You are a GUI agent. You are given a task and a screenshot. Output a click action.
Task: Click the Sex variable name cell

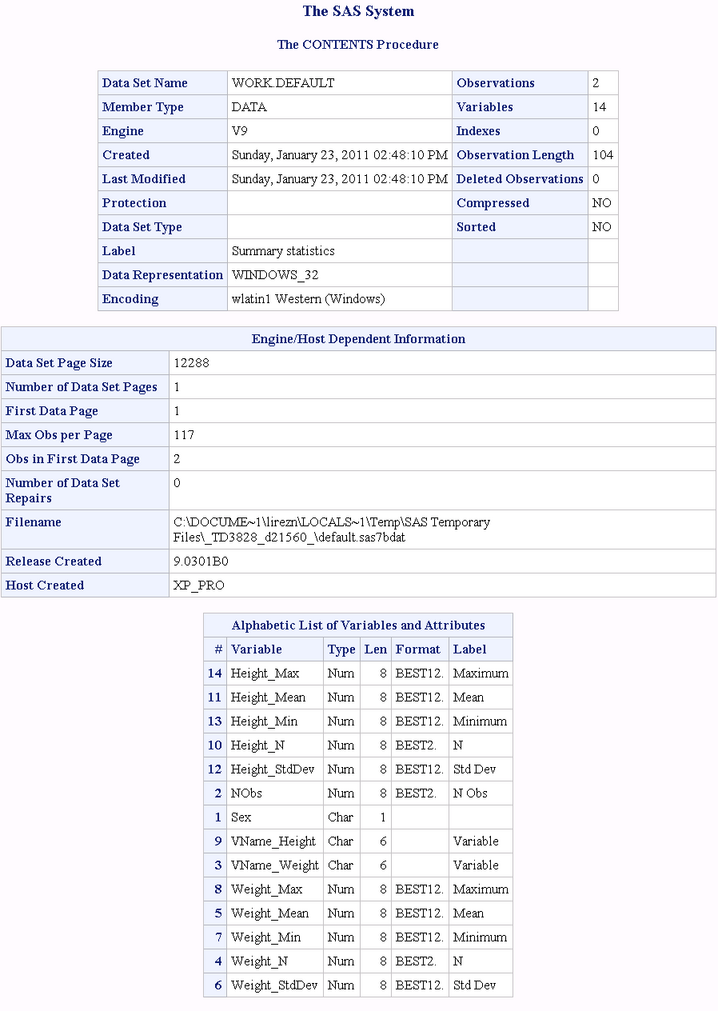pyautogui.click(x=241, y=817)
